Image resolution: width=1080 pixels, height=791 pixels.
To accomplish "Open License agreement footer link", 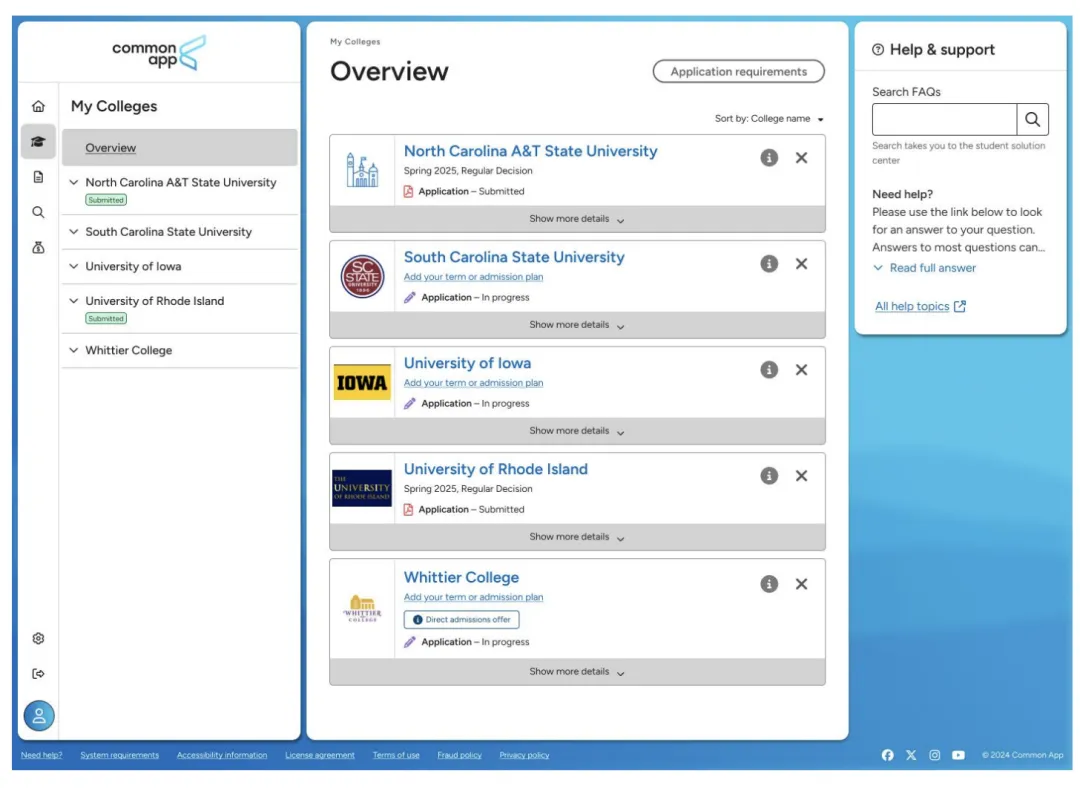I will click(x=320, y=755).
